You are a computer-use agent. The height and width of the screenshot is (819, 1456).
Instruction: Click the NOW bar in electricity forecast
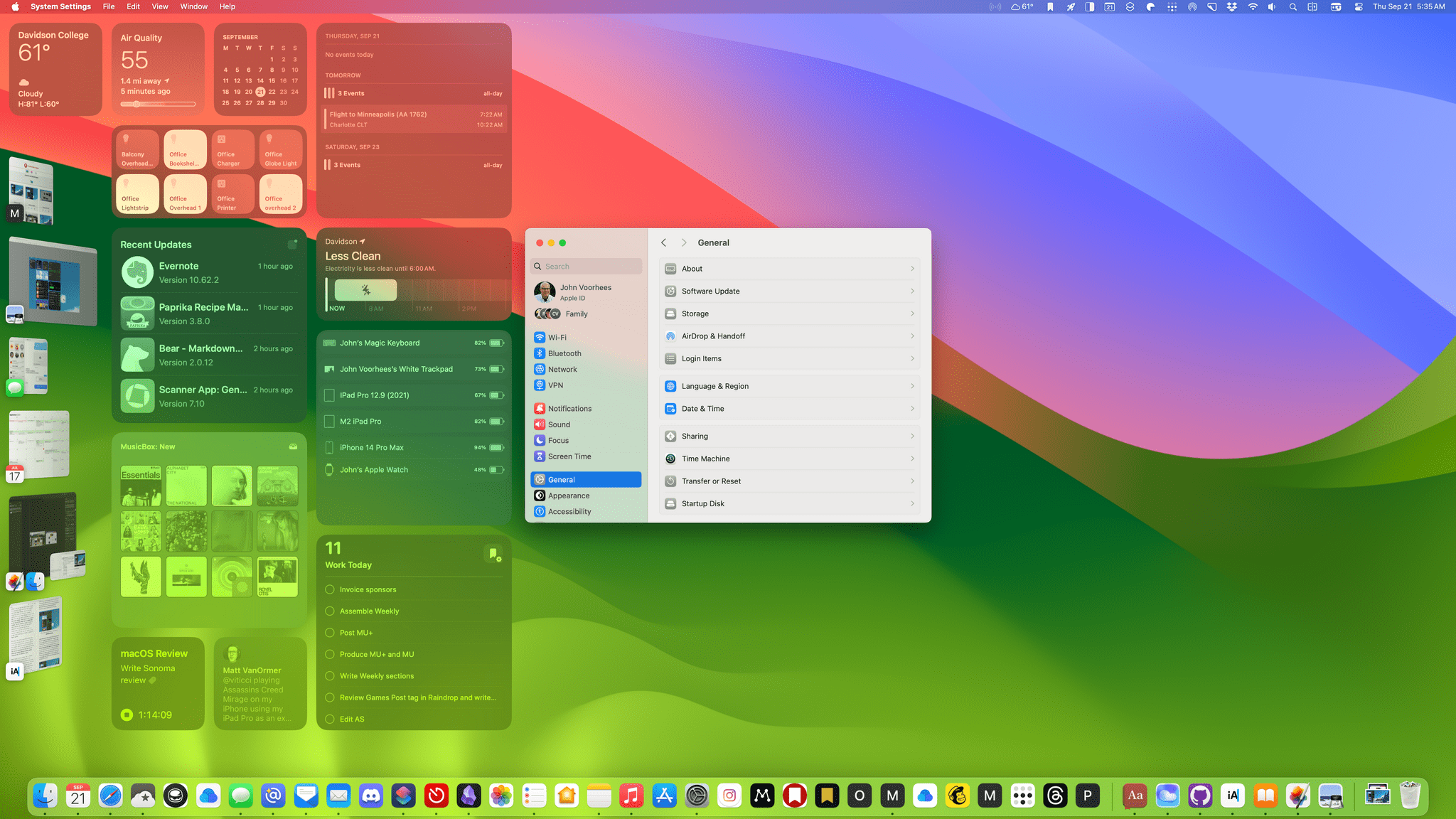pos(365,289)
